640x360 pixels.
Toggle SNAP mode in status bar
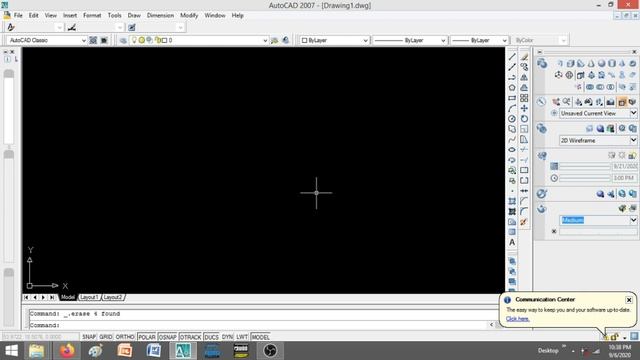[89, 337]
